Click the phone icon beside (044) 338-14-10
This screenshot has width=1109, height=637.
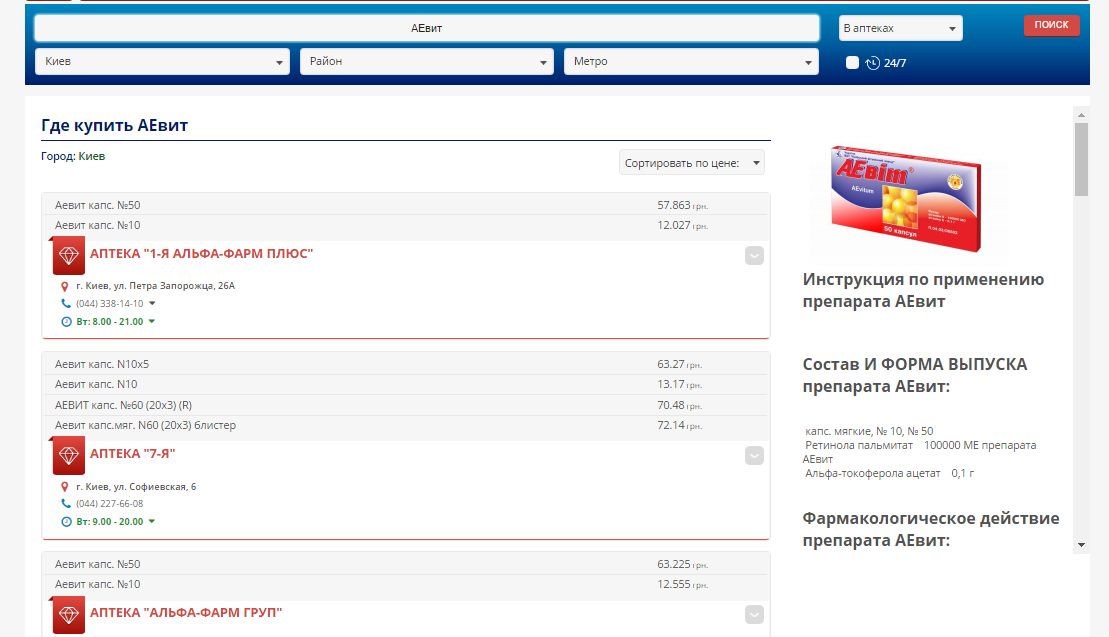point(66,303)
